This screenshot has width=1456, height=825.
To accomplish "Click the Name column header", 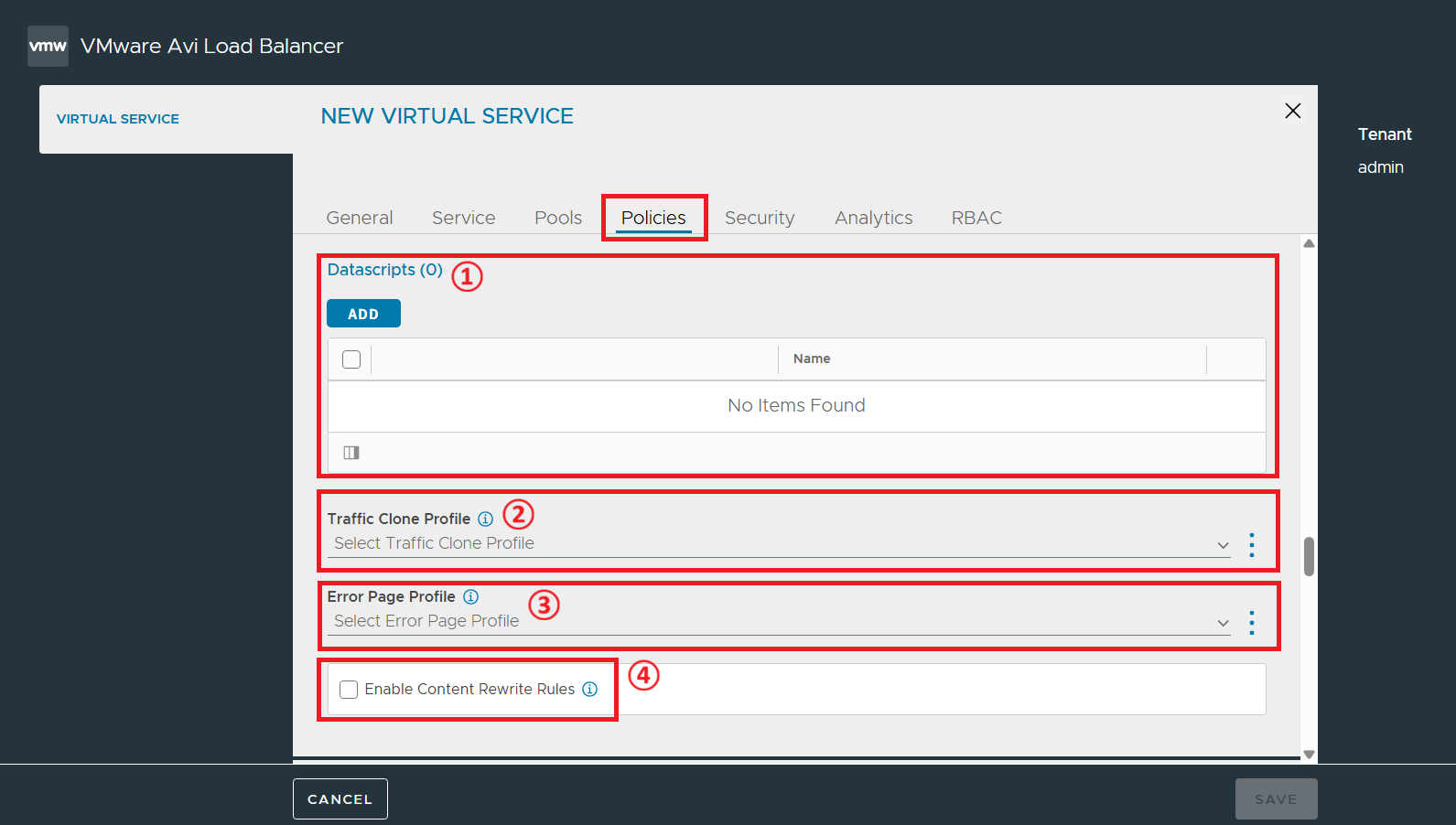I will (812, 359).
